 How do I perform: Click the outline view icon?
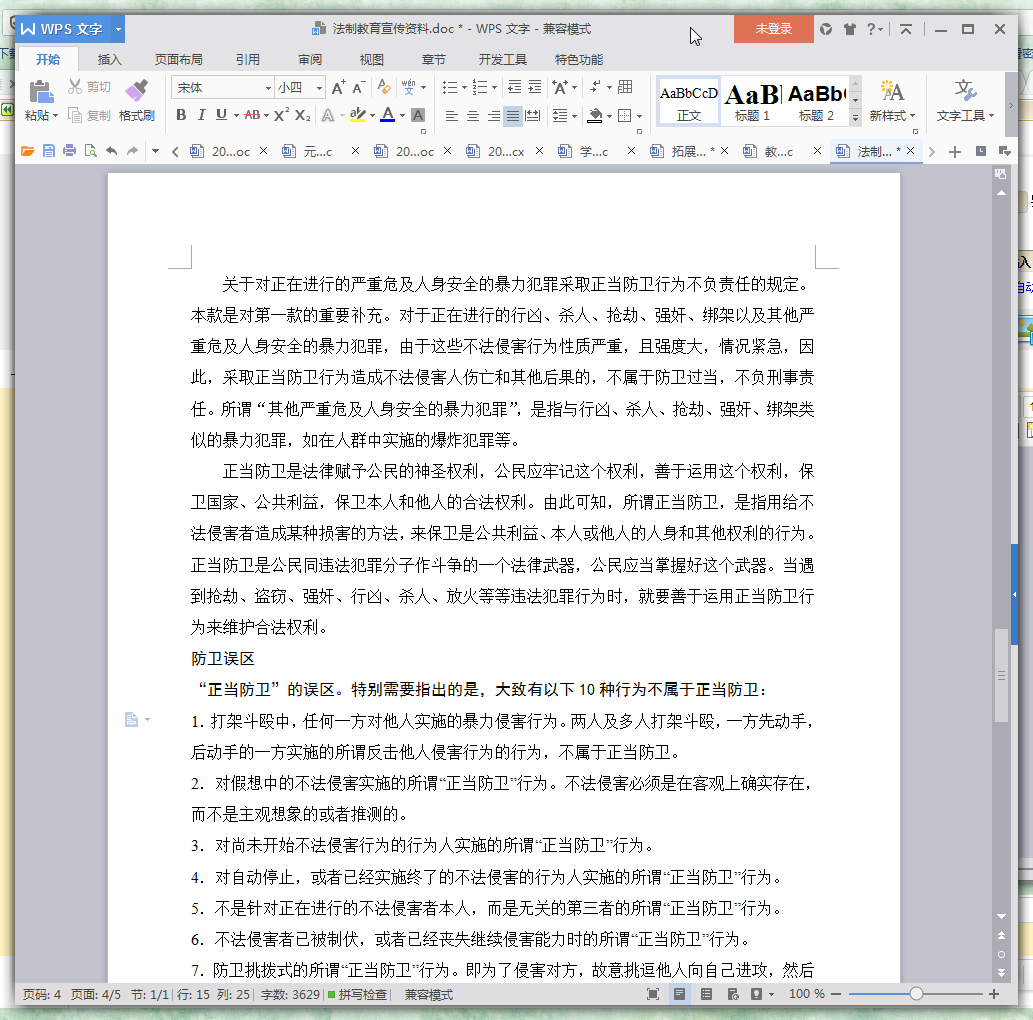coord(706,994)
